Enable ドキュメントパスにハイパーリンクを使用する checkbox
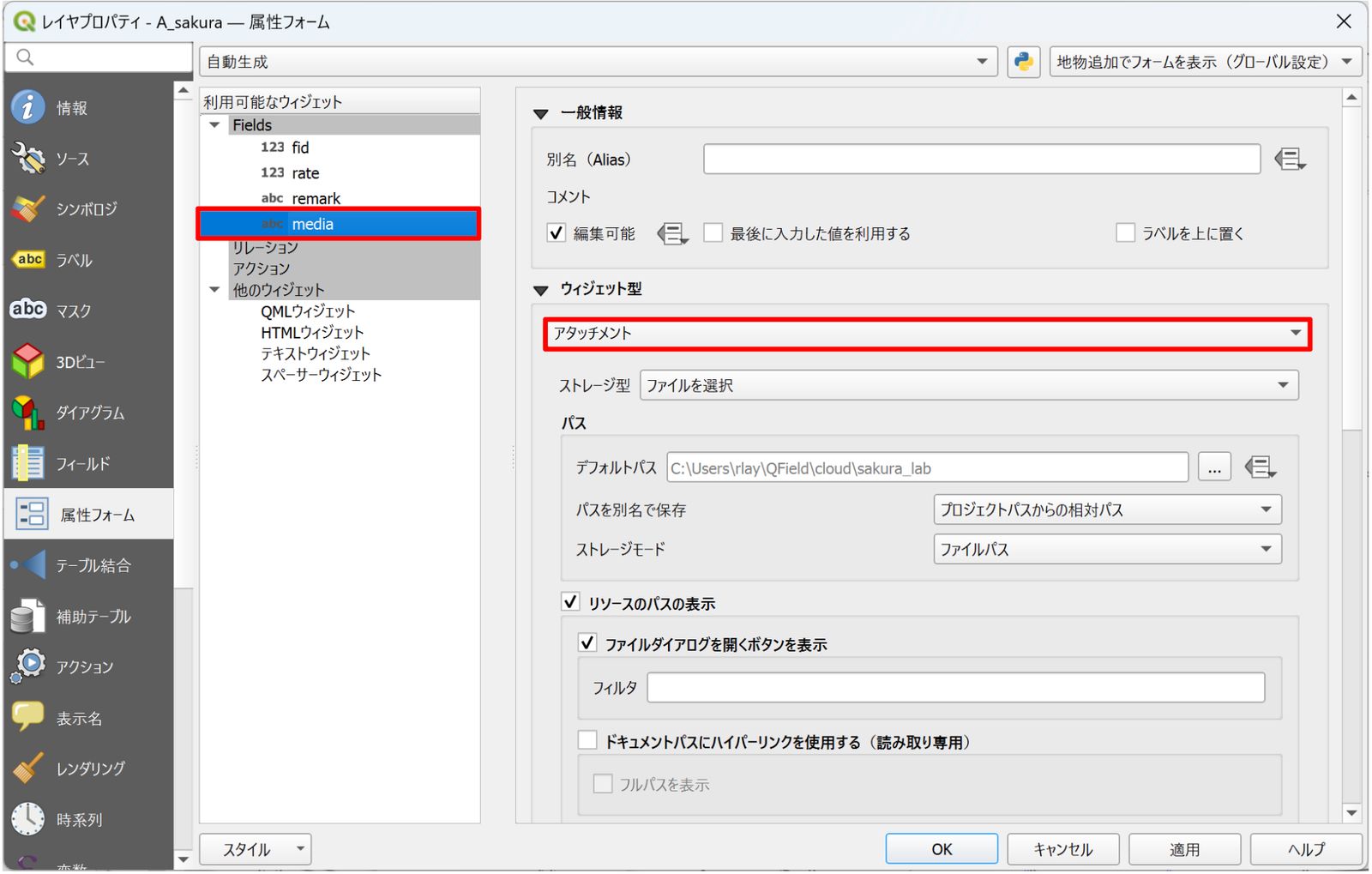Screen dimensions: 1372x874 pos(587,740)
